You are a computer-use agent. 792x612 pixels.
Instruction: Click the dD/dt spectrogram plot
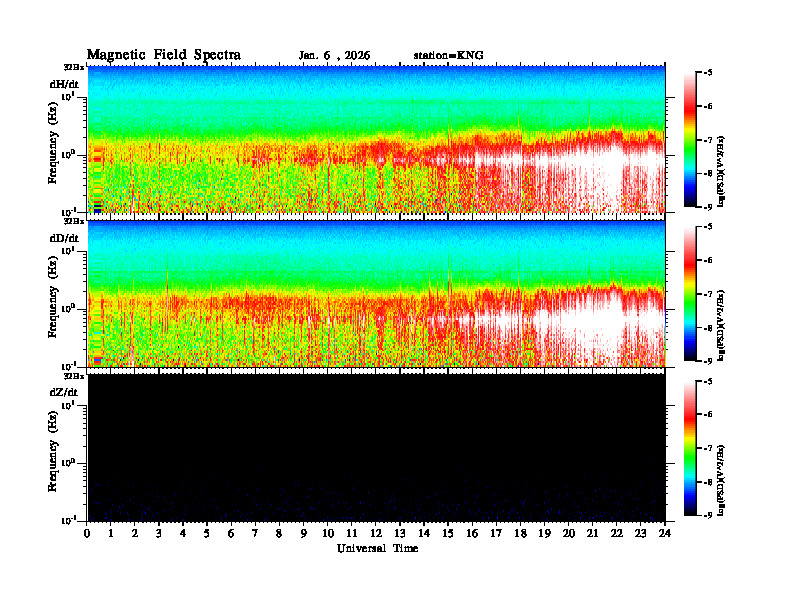tap(376, 294)
